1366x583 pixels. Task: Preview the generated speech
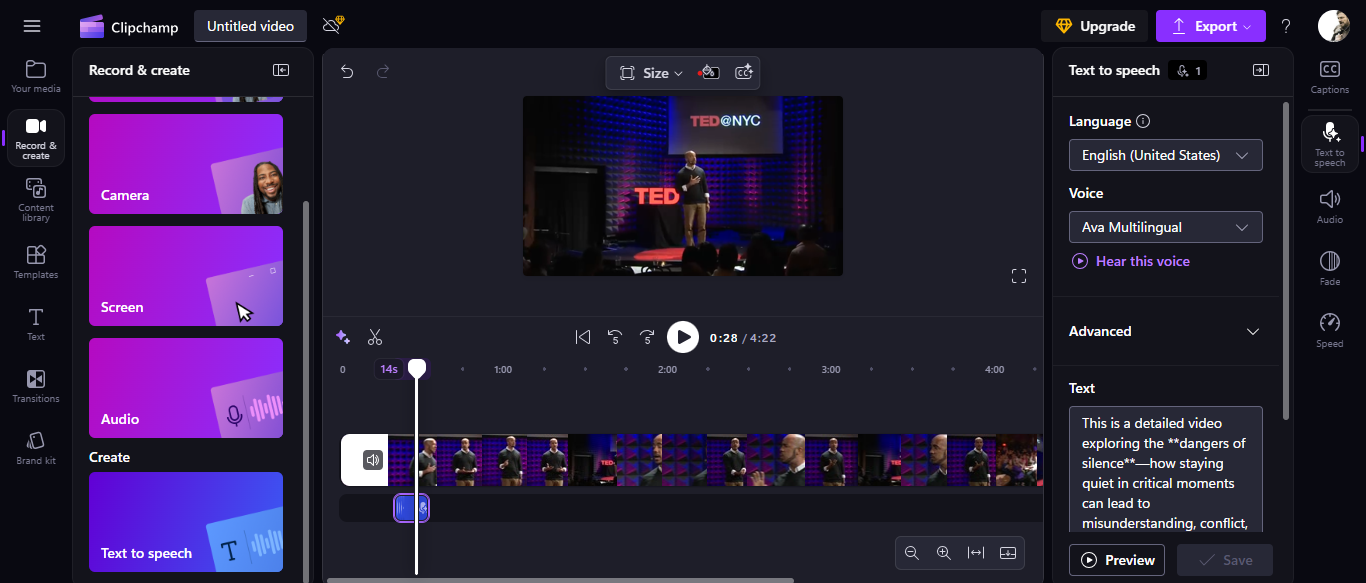[x=1116, y=560]
